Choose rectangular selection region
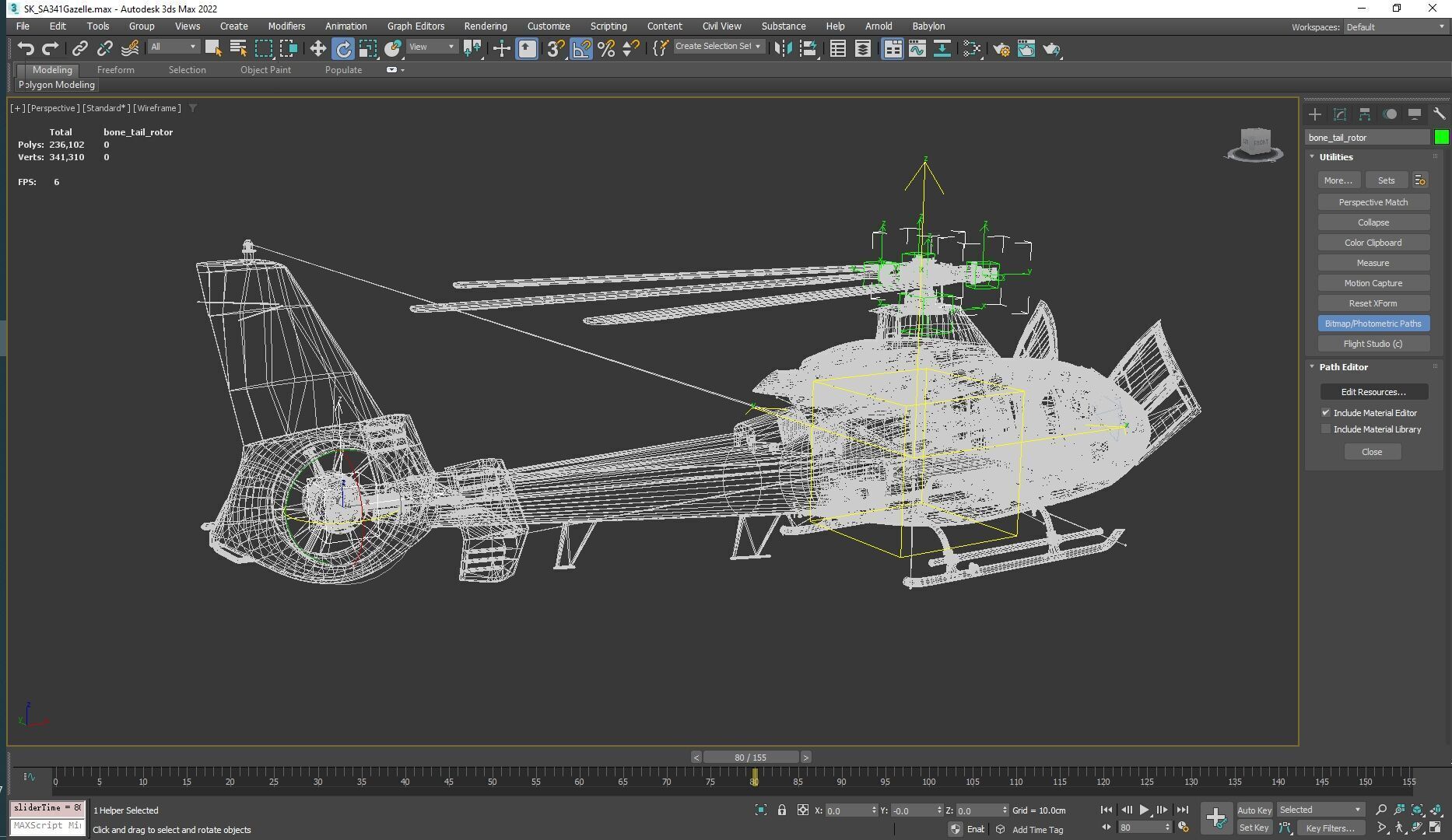This screenshot has width=1452, height=840. (264, 48)
